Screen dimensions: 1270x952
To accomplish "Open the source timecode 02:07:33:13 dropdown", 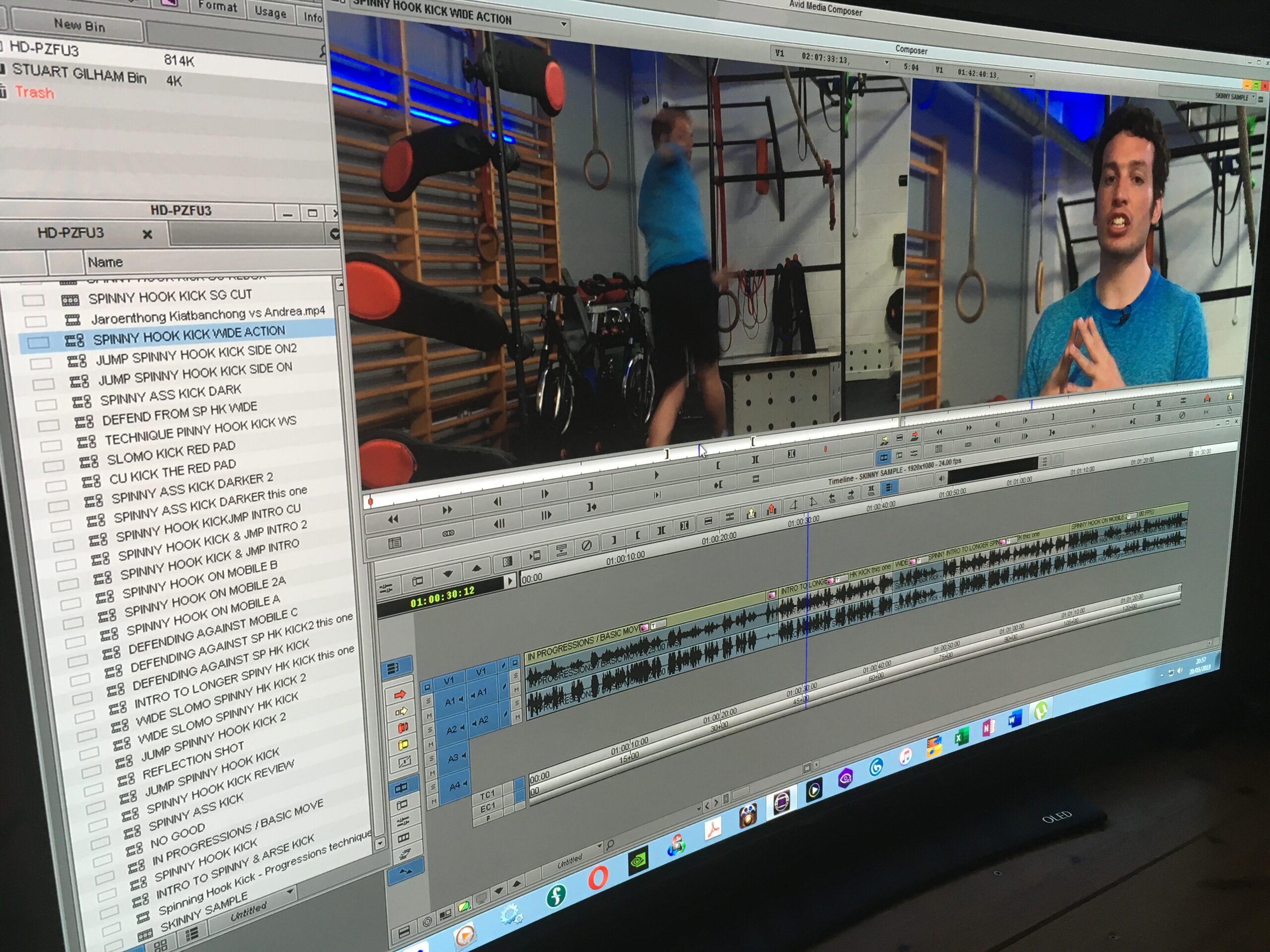I will pyautogui.click(x=886, y=62).
